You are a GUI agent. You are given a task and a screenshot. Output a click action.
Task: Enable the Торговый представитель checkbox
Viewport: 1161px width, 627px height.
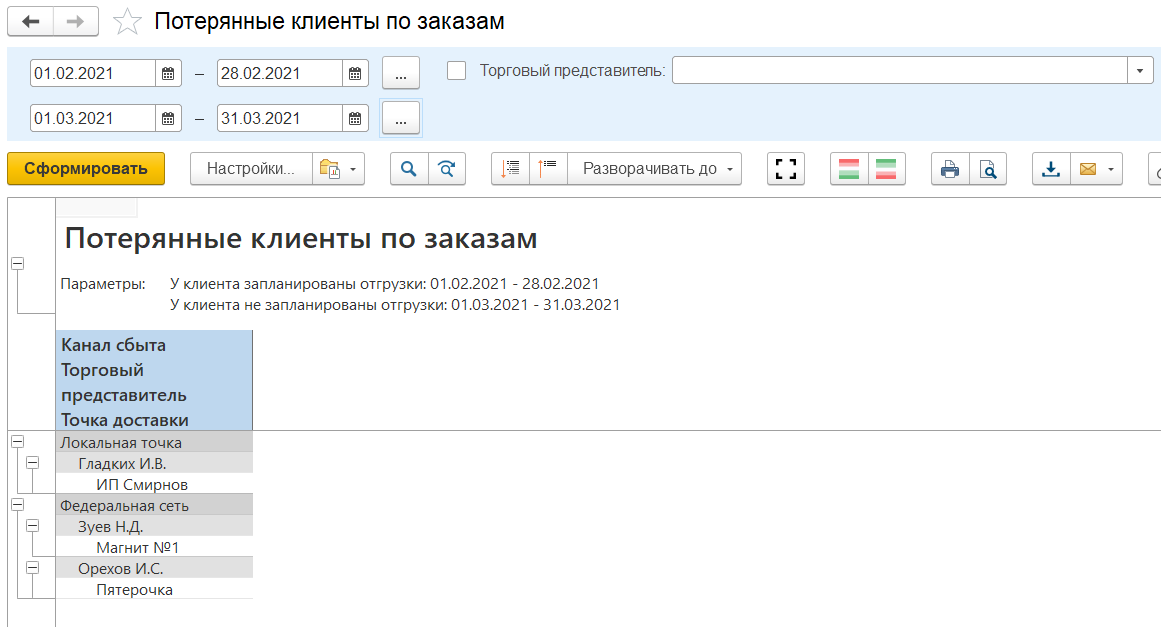click(x=457, y=71)
